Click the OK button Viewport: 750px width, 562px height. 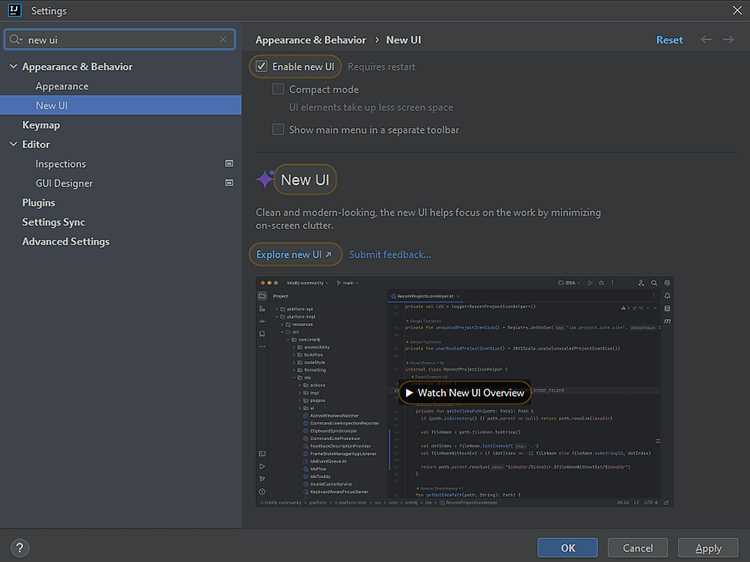point(567,548)
